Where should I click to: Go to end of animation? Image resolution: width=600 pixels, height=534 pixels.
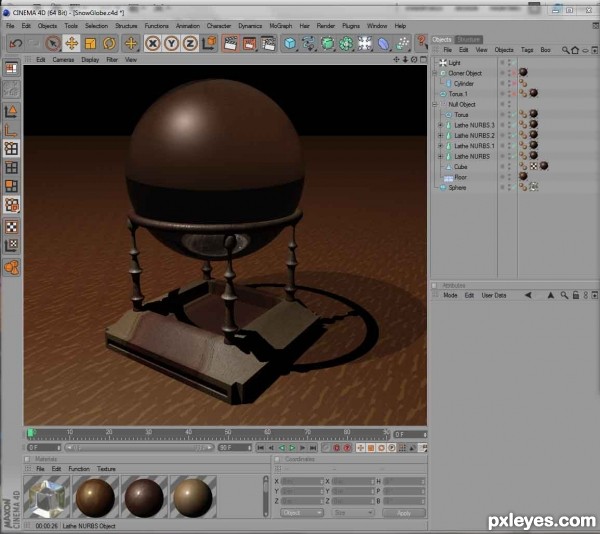click(x=313, y=448)
